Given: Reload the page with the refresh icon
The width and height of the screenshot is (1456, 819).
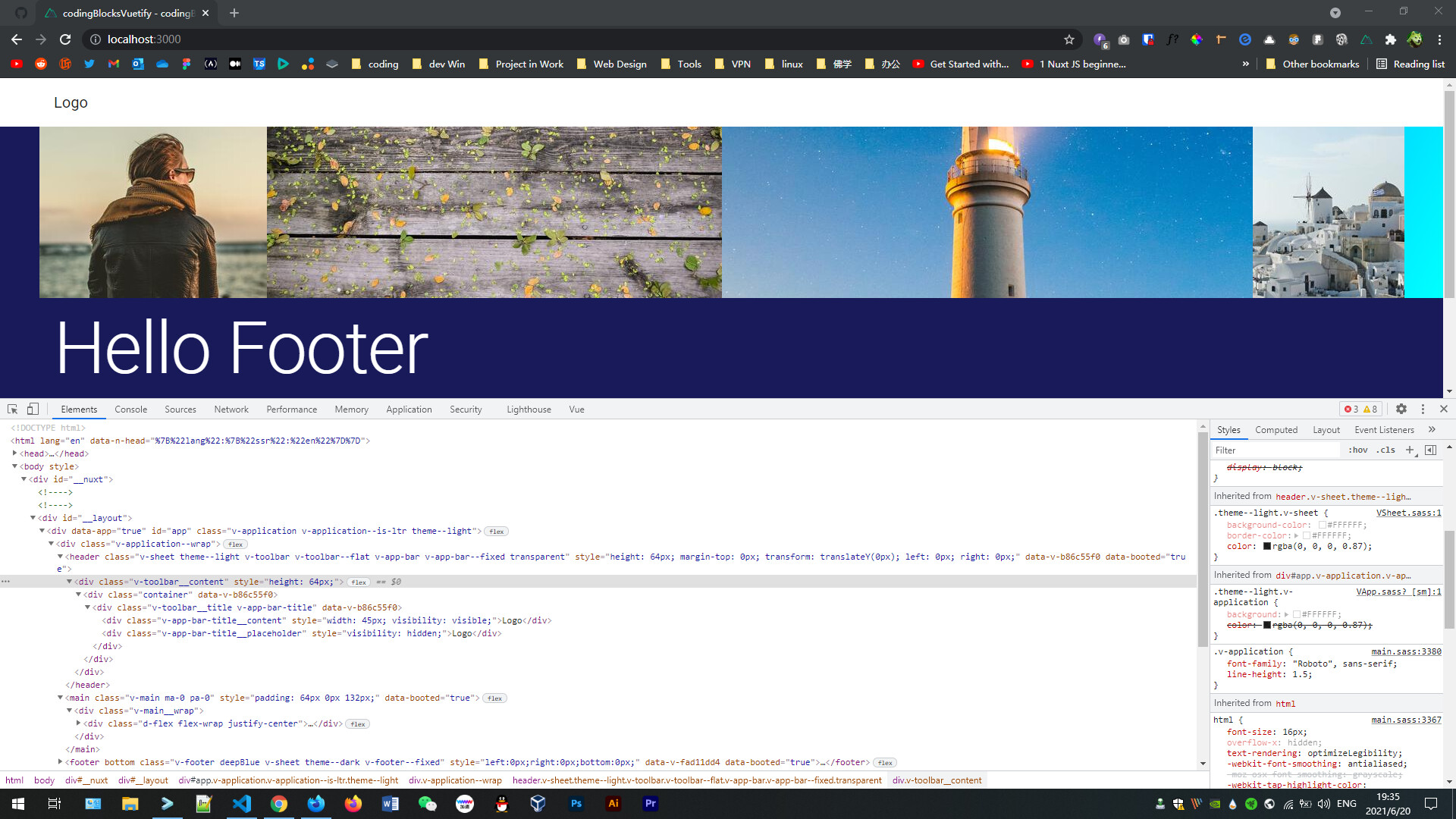Looking at the screenshot, I should click(x=67, y=39).
